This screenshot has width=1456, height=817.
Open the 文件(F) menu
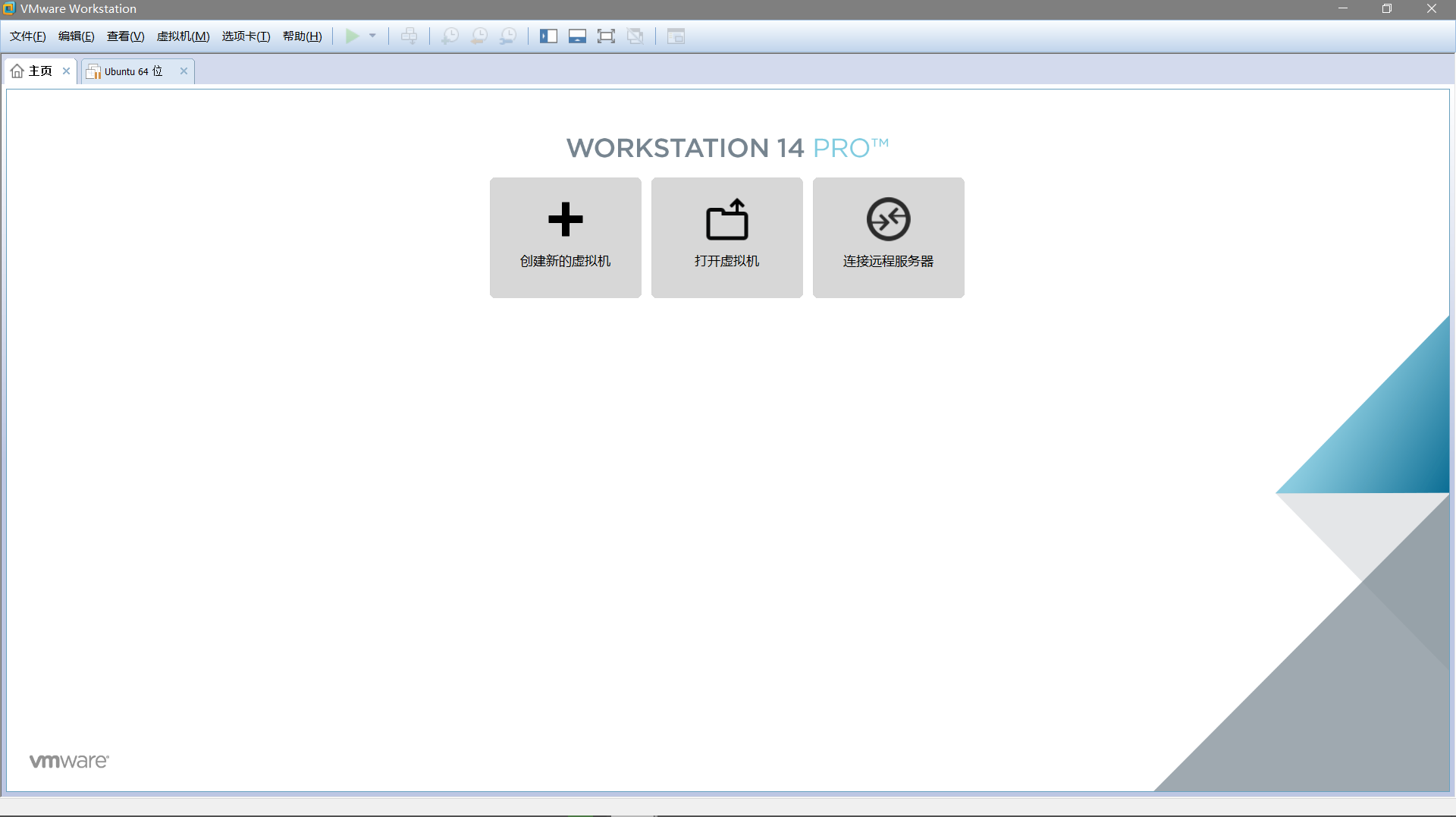(x=28, y=36)
